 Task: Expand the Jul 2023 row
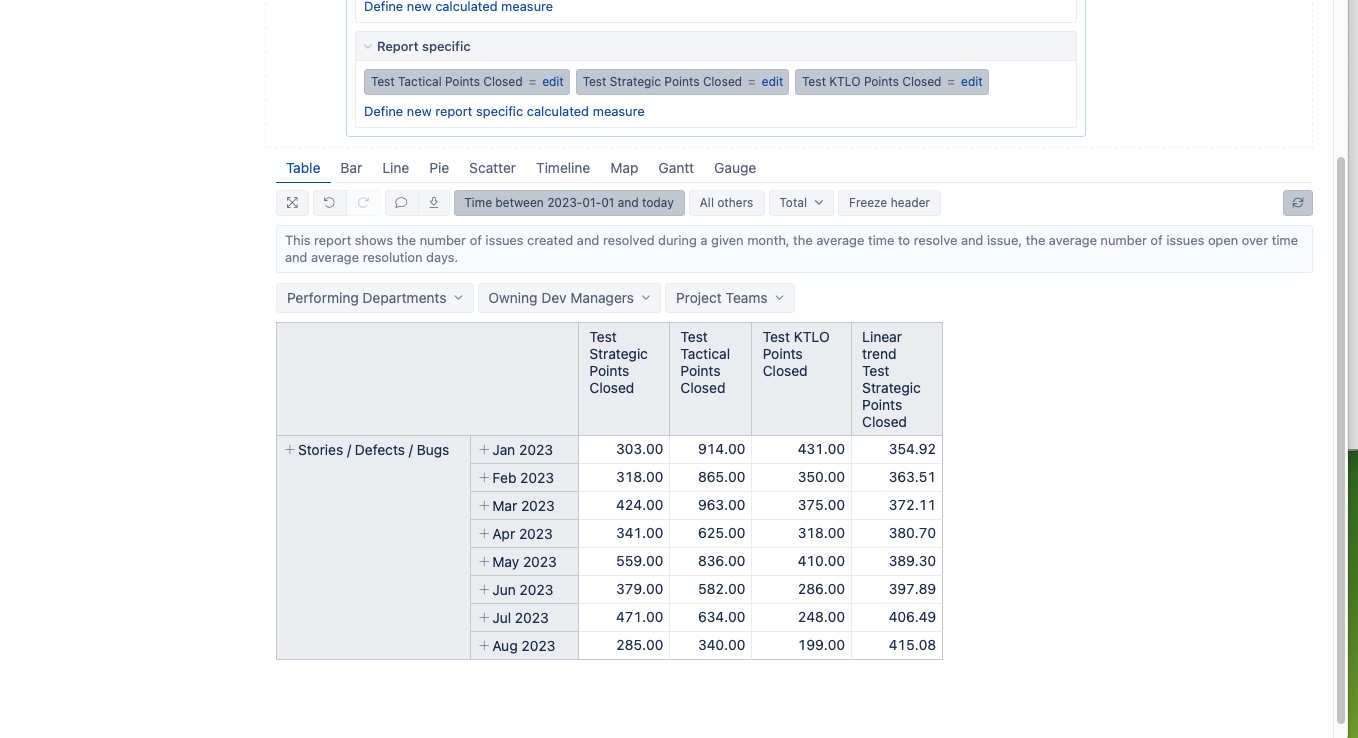pos(484,618)
